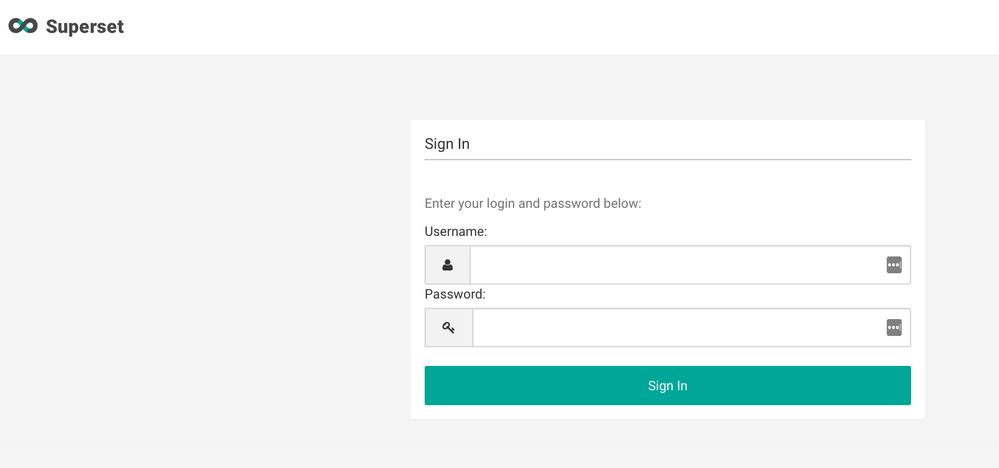Click the Sign In panel heading
The width and height of the screenshot is (999, 468).
447,144
